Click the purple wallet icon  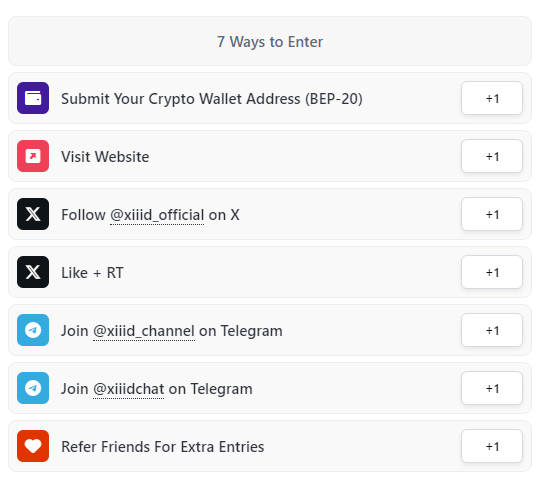click(x=33, y=98)
